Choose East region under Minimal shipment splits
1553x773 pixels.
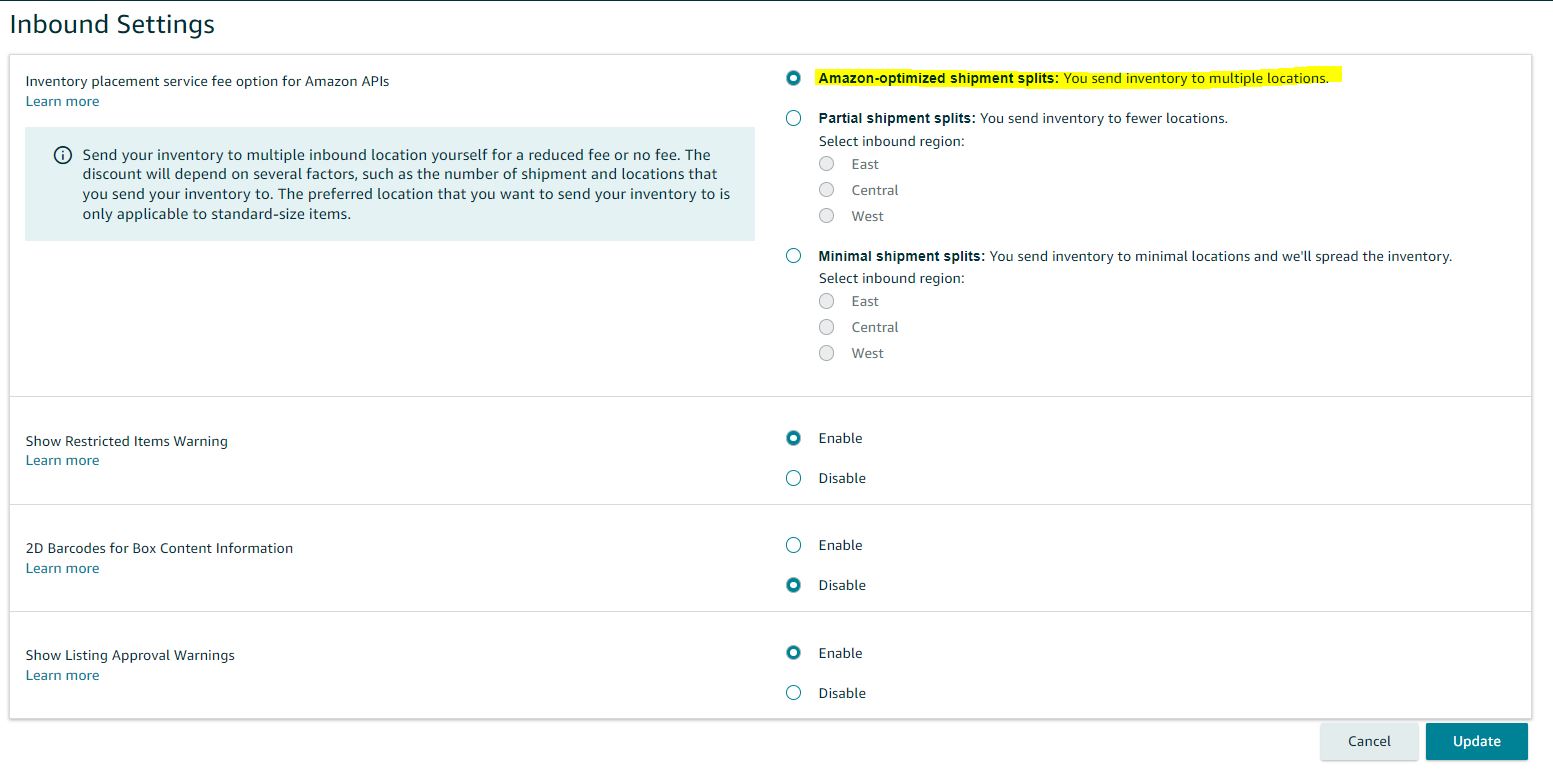(826, 301)
